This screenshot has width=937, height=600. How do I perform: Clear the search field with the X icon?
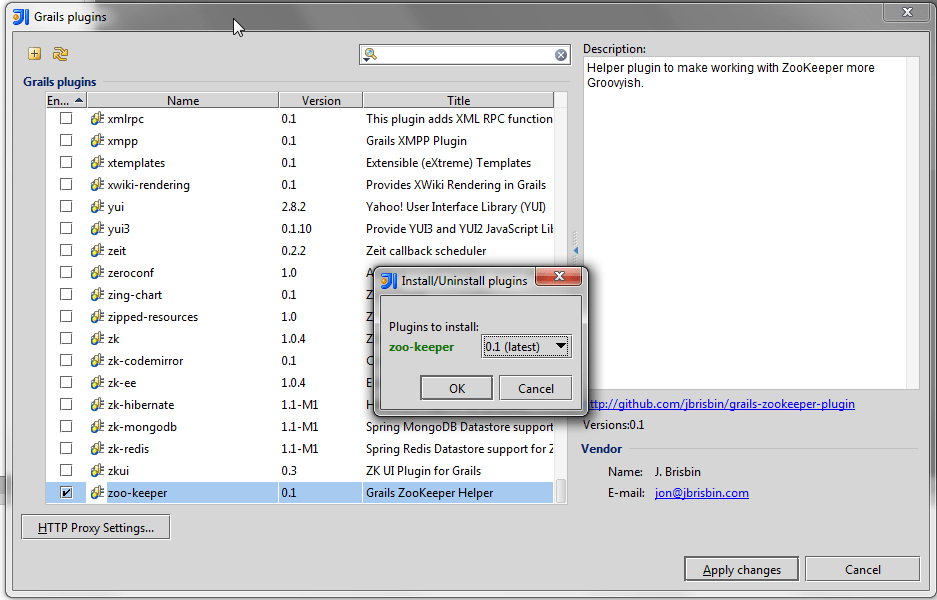point(561,55)
